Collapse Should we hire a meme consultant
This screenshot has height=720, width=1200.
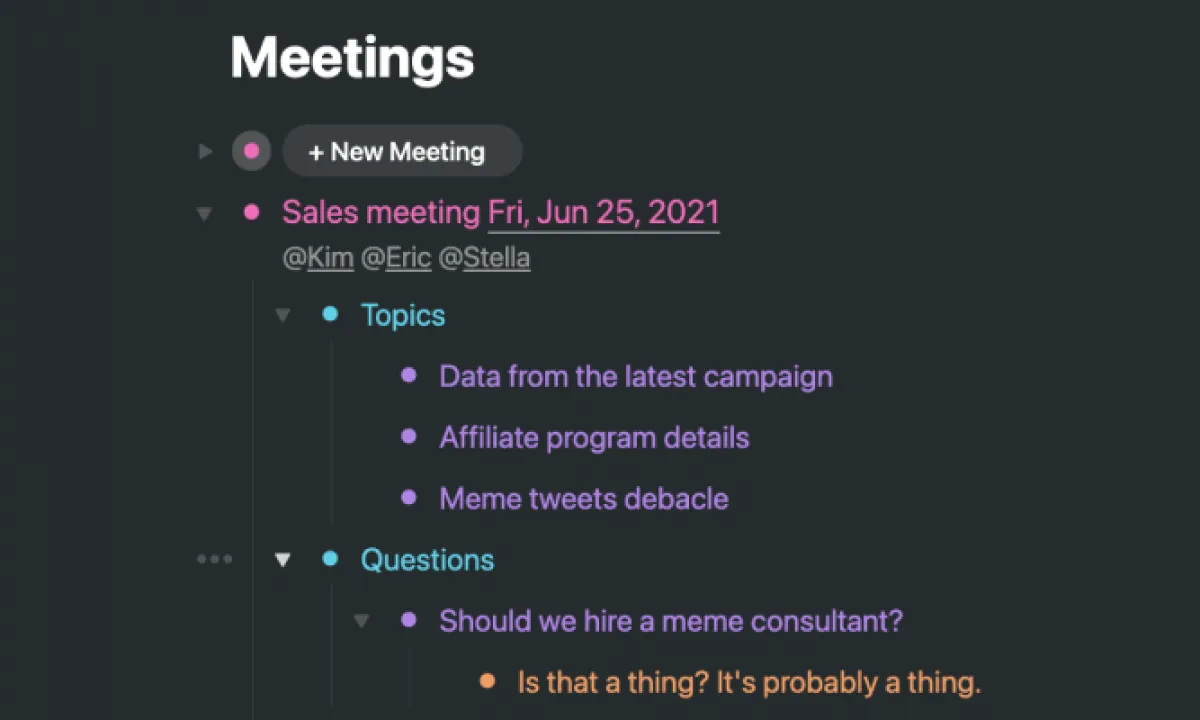coord(361,621)
